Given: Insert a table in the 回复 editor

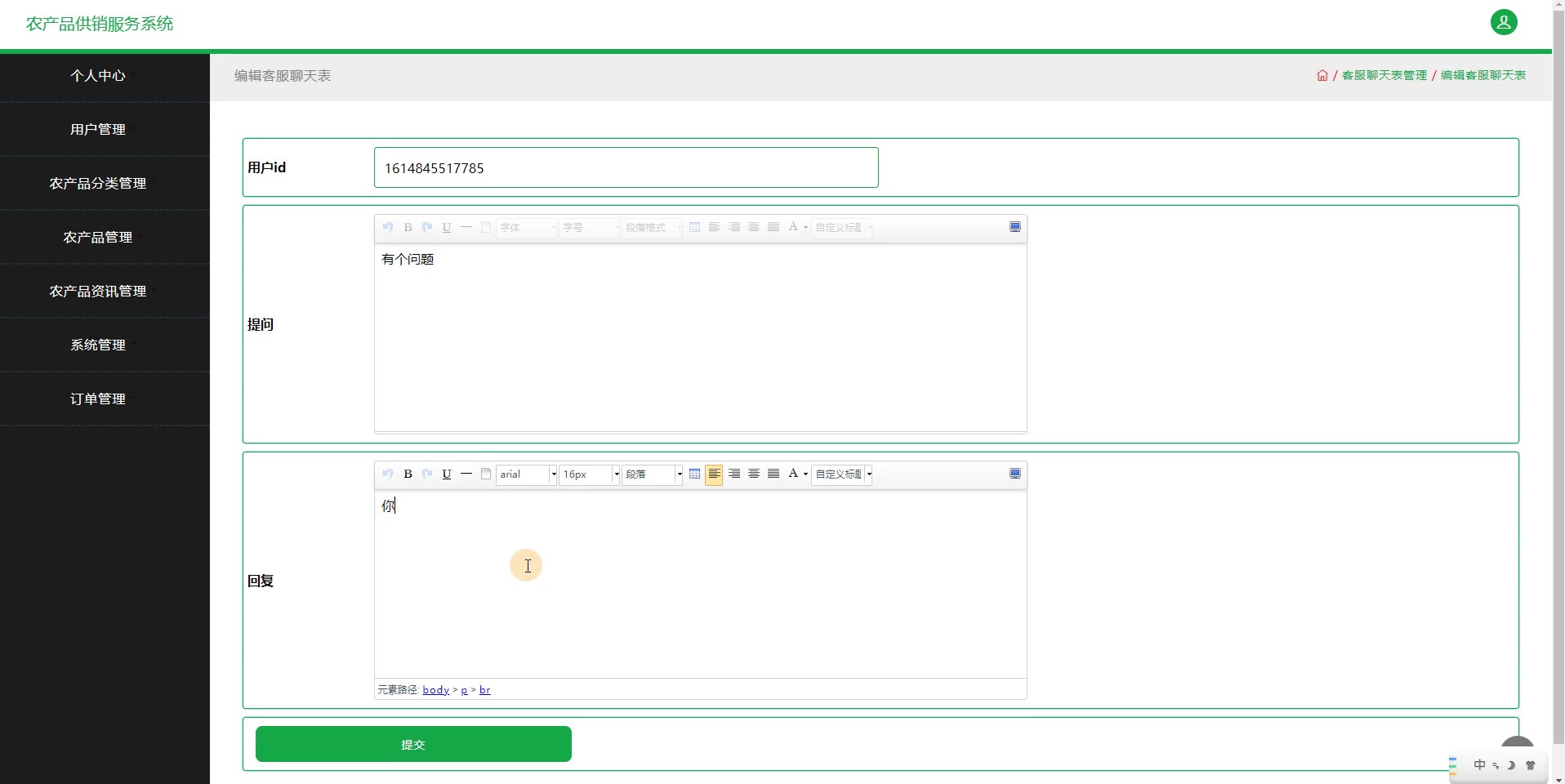Looking at the screenshot, I should pos(694,474).
